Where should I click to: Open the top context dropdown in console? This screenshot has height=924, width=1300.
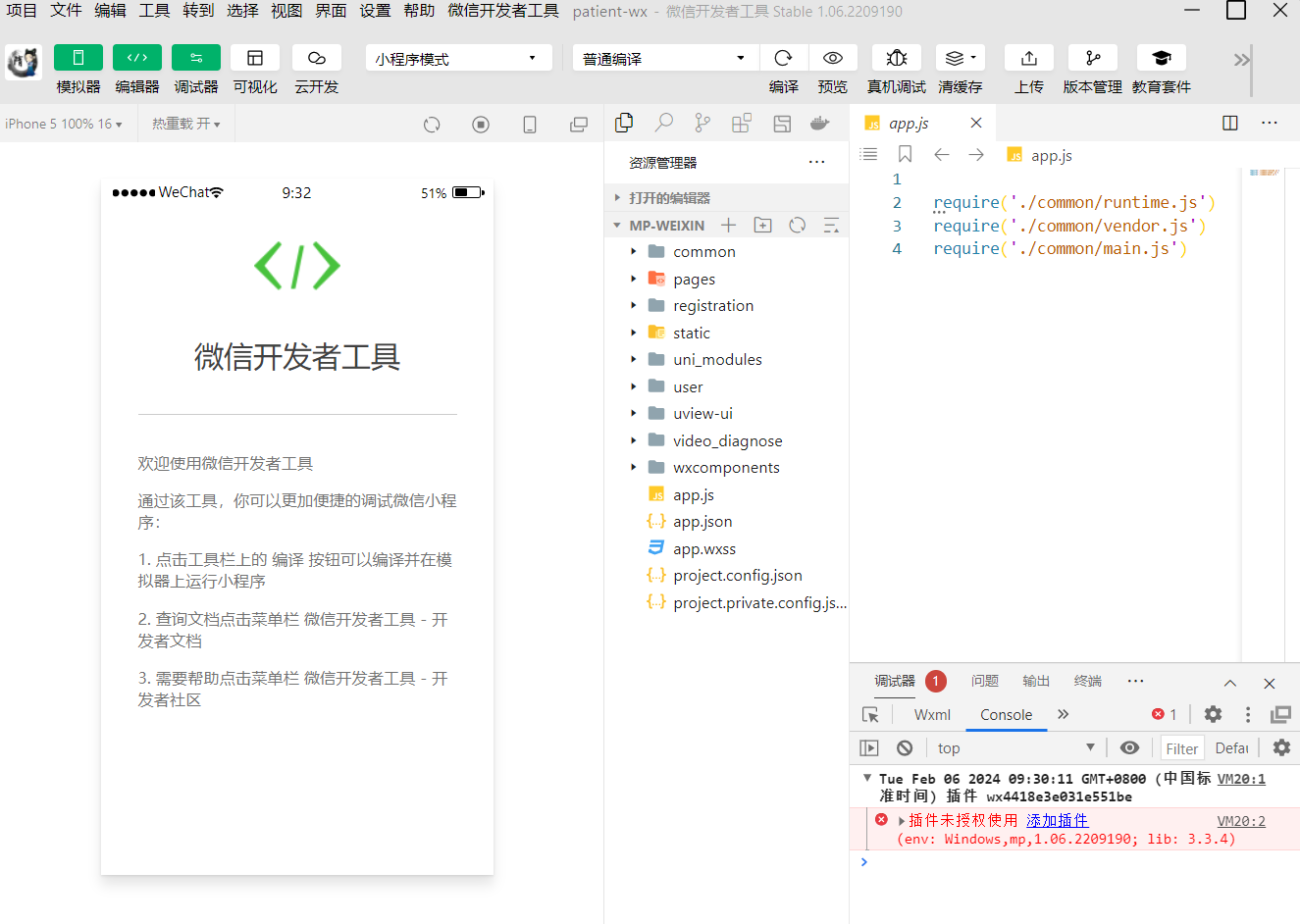click(x=1015, y=747)
